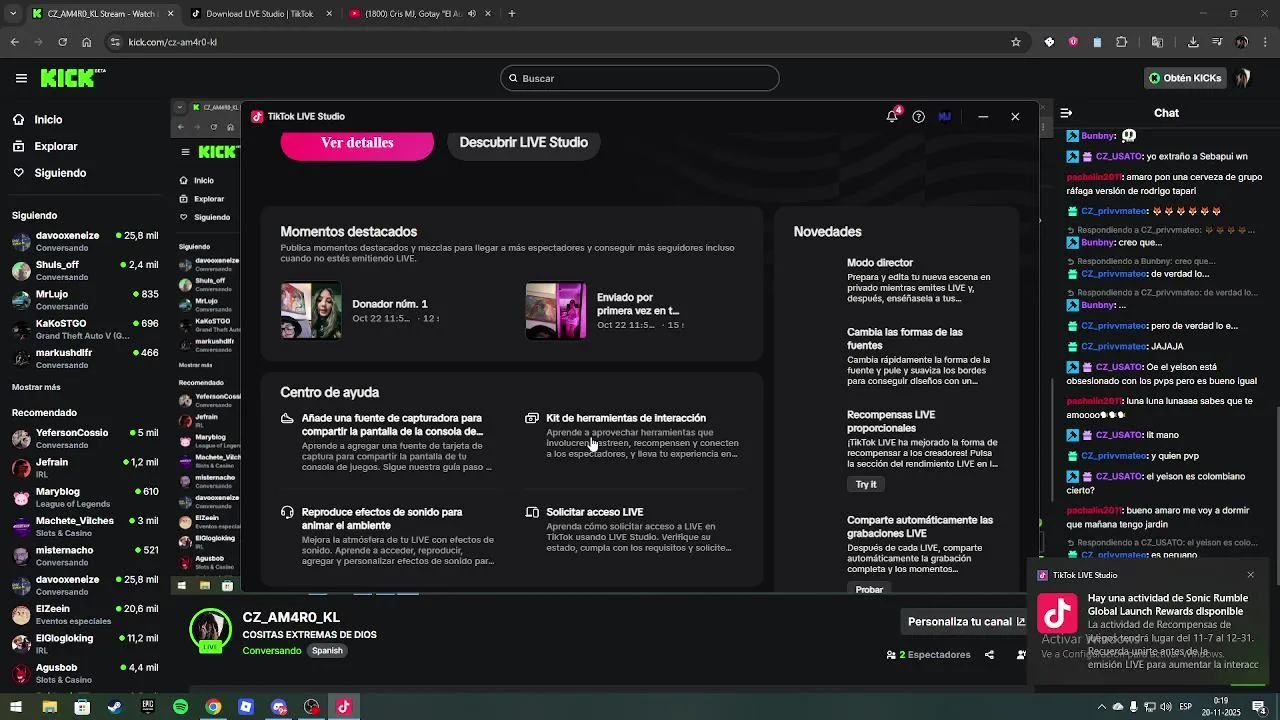Open browser downloads icon

(x=1193, y=42)
